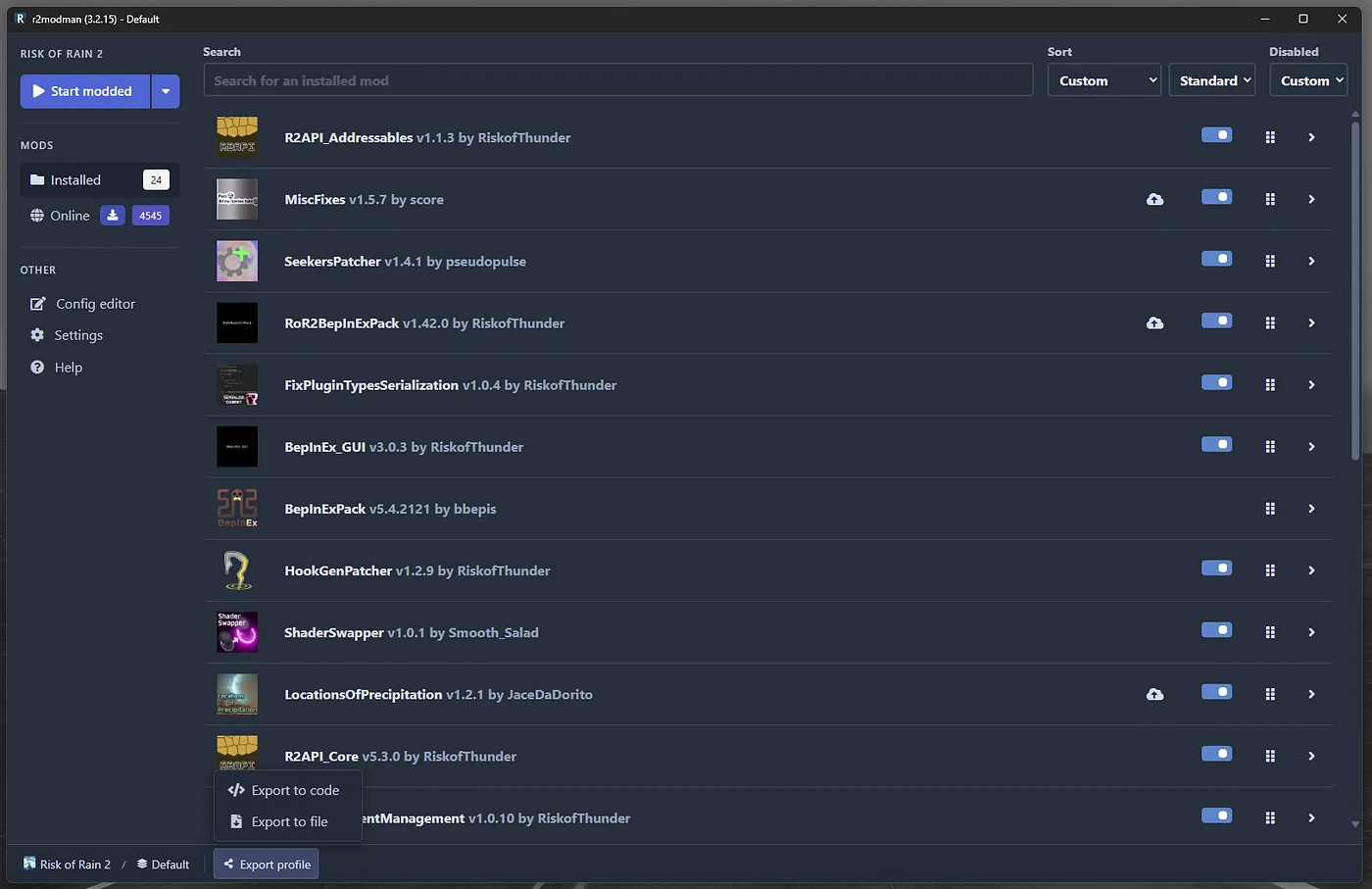The width and height of the screenshot is (1372, 889).
Task: Click the drag handle icon on HookGenPatcher row
Action: pos(1270,570)
